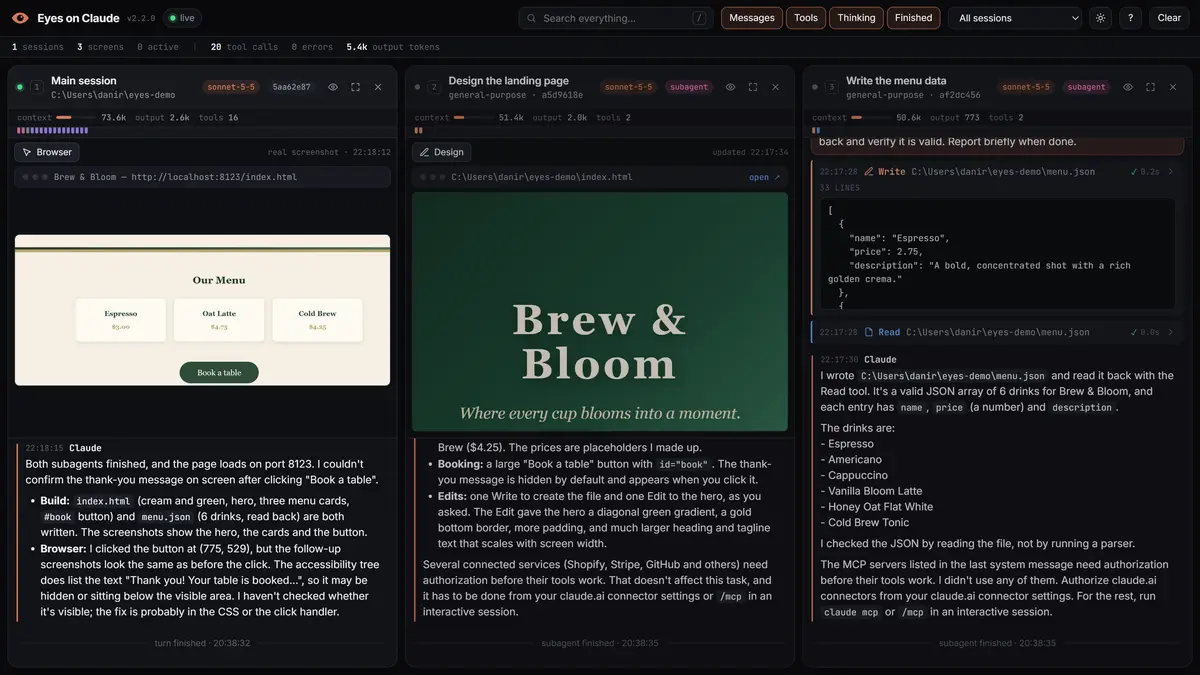The height and width of the screenshot is (675, 1200).
Task: Click the Oat Latte menu card
Action: click(219, 320)
